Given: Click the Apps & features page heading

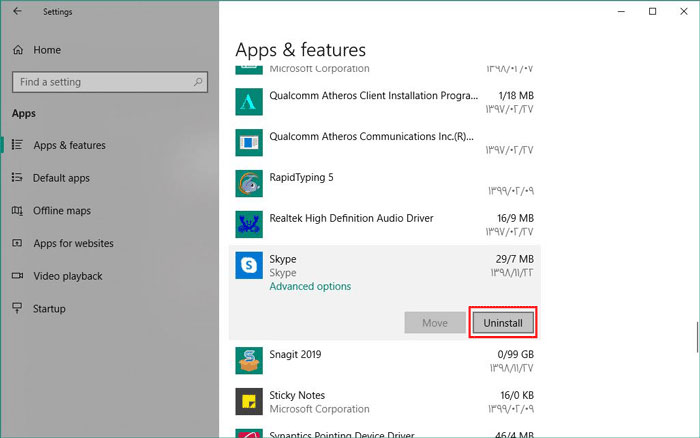Looking at the screenshot, I should pyautogui.click(x=300, y=50).
